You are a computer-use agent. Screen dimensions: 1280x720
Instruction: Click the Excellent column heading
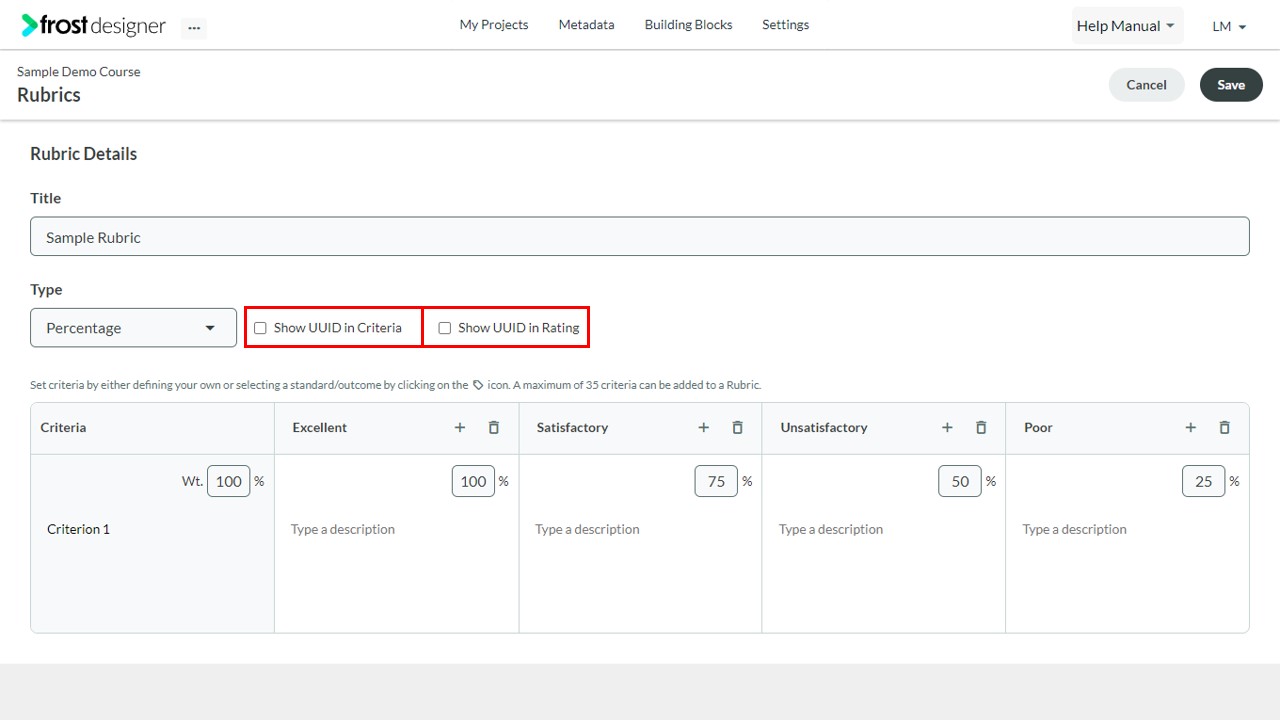(x=320, y=427)
